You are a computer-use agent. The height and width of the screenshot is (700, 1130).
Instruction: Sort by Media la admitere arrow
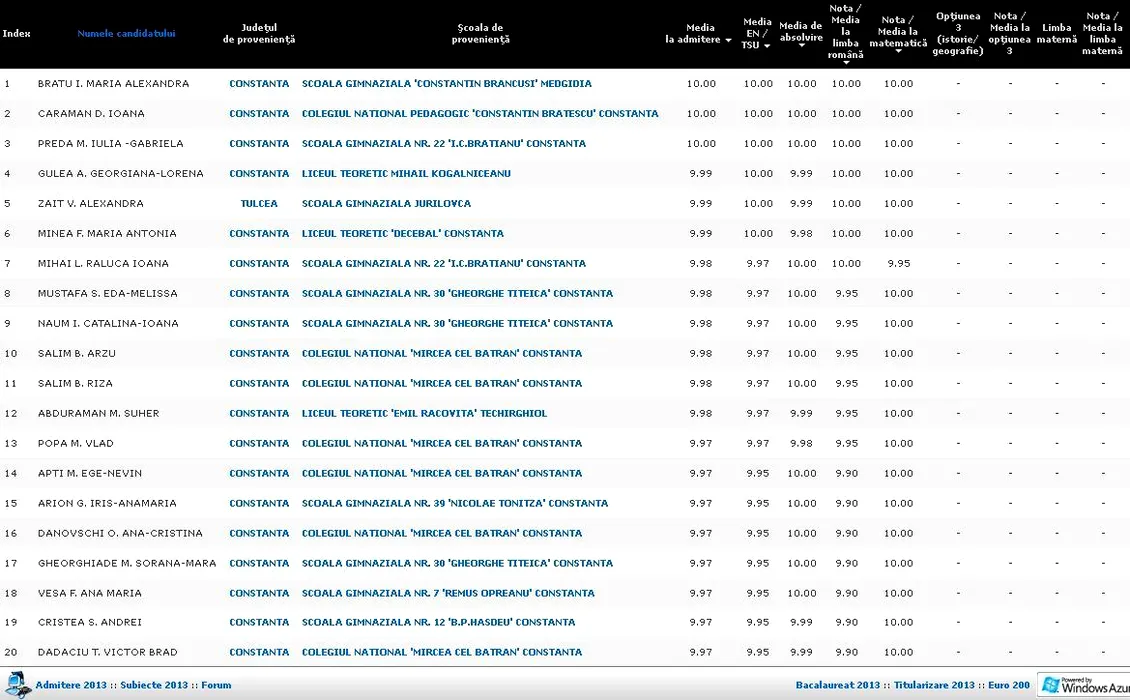point(728,41)
